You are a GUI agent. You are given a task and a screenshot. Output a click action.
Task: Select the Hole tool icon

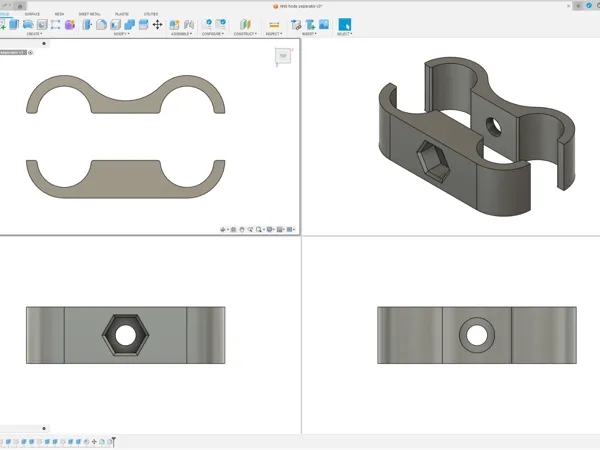(42, 24)
